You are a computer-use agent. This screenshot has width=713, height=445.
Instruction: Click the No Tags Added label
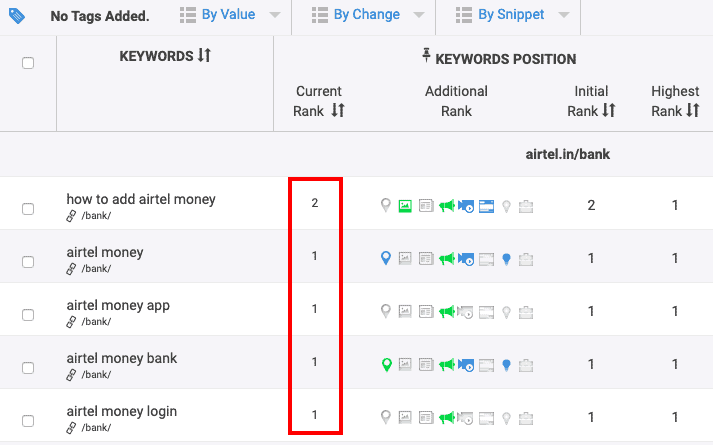point(100,16)
